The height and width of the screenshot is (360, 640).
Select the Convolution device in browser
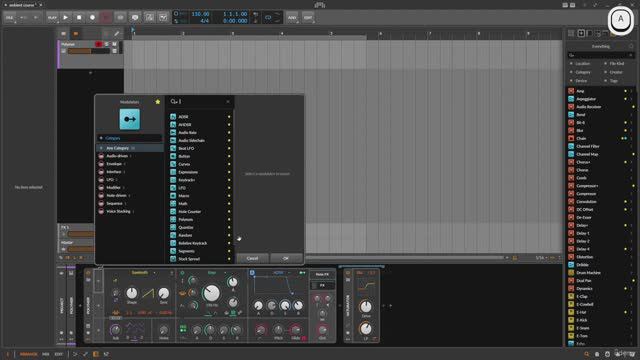coord(600,202)
